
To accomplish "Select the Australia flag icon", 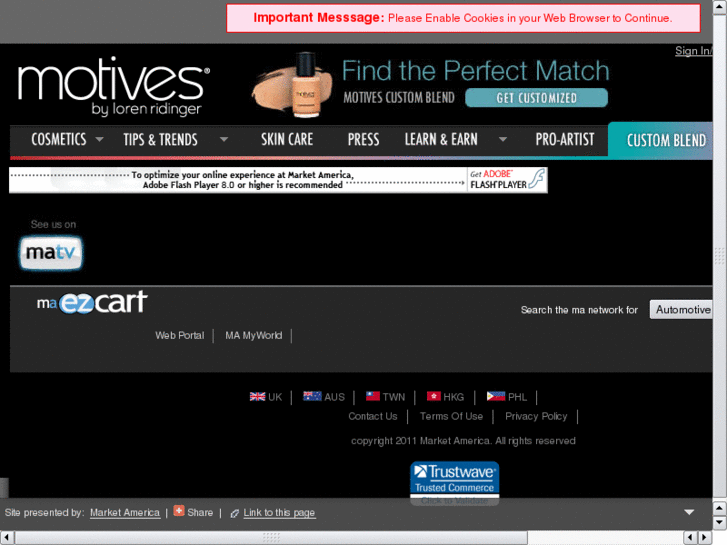I will [x=312, y=396].
